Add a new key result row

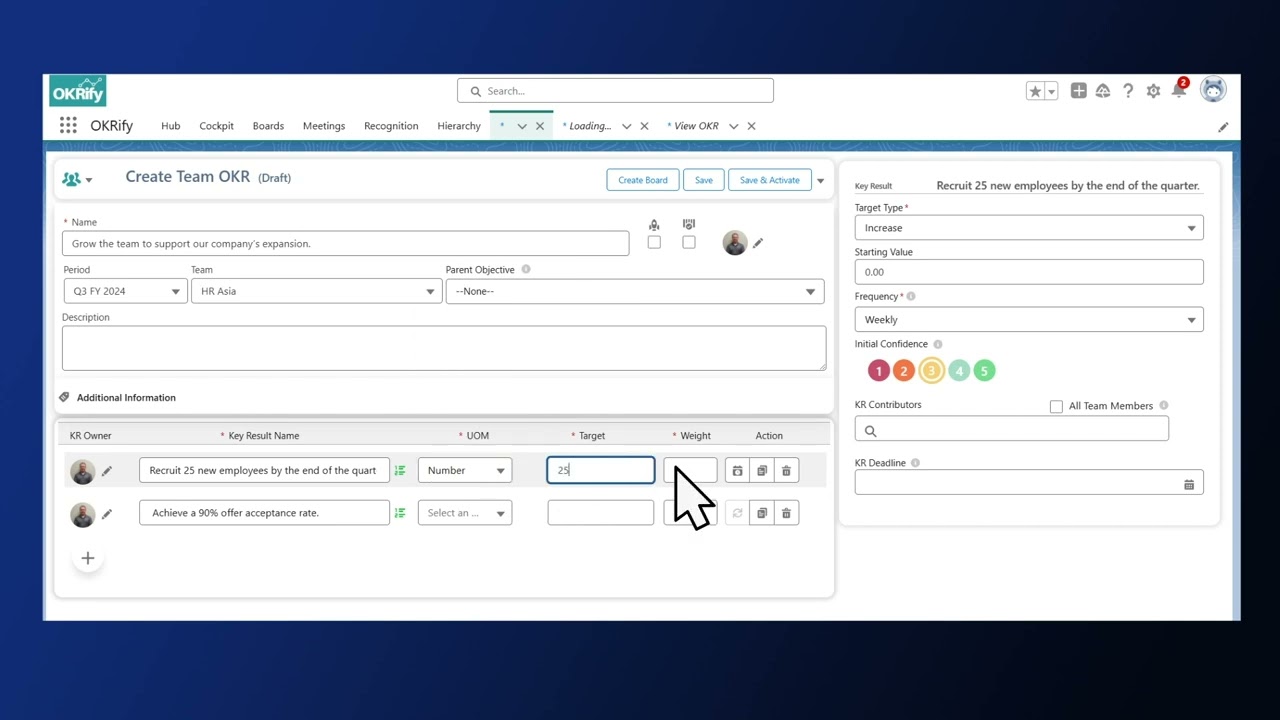pyautogui.click(x=88, y=558)
